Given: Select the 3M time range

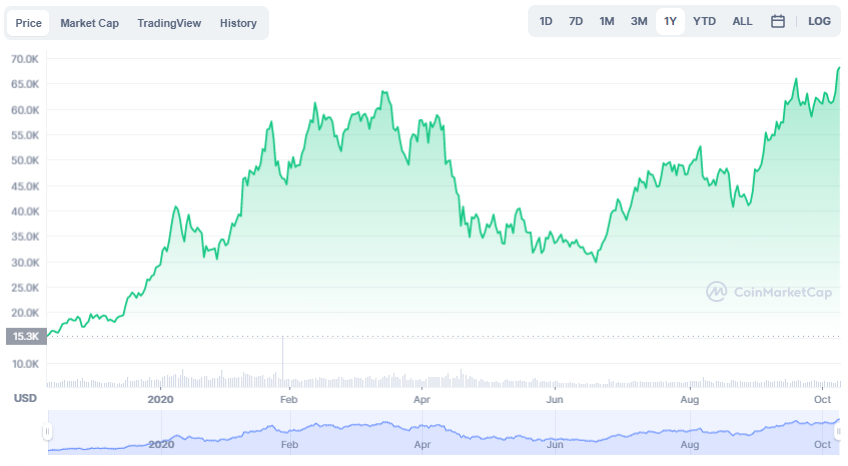Looking at the screenshot, I should tap(639, 22).
